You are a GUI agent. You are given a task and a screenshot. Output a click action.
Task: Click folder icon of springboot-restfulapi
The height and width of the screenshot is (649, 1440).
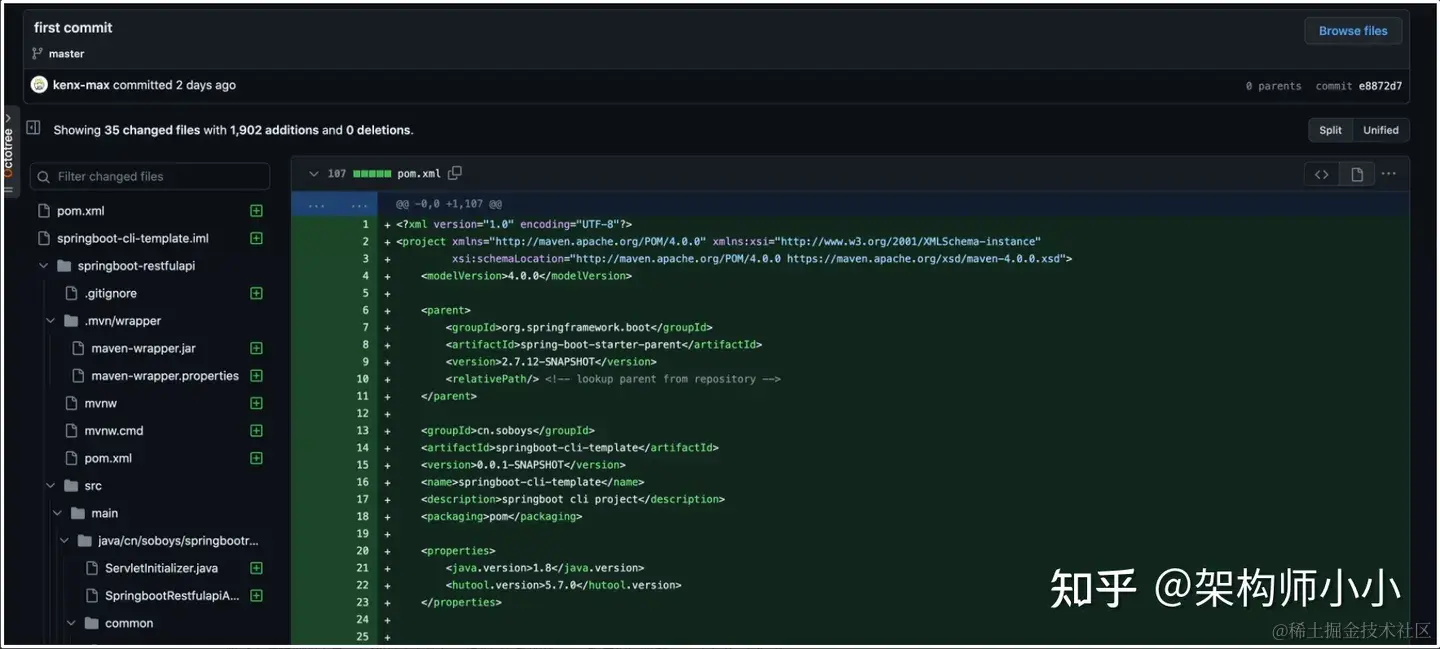click(x=64, y=266)
